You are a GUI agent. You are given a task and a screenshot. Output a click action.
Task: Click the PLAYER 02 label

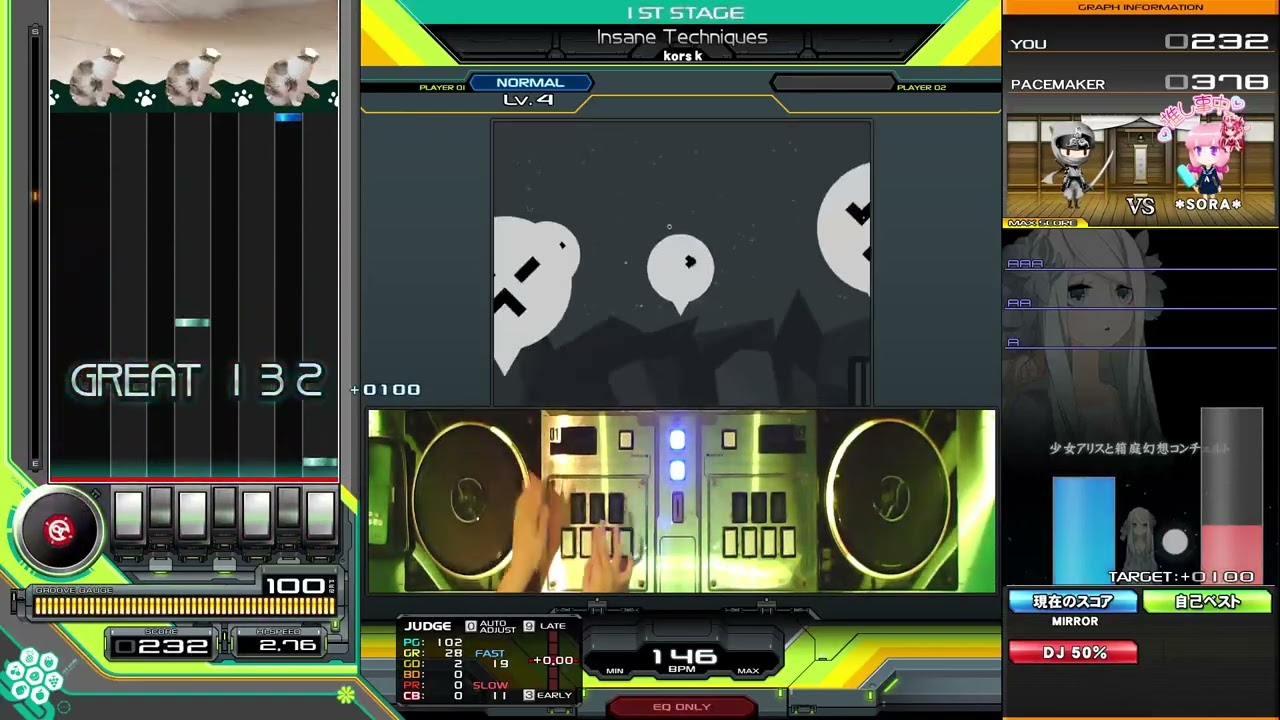[921, 88]
